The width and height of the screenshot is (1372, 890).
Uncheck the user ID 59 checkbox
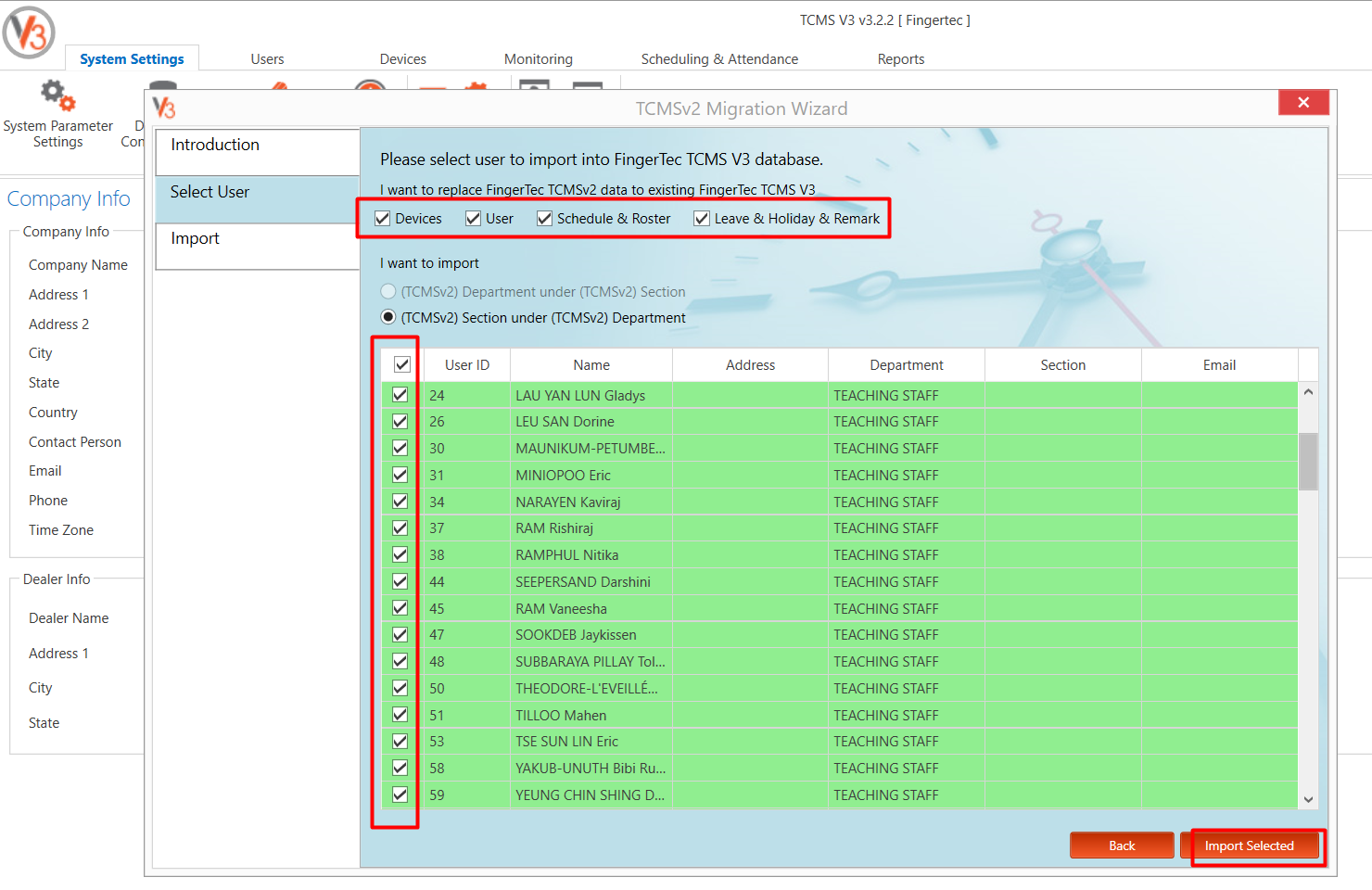400,795
